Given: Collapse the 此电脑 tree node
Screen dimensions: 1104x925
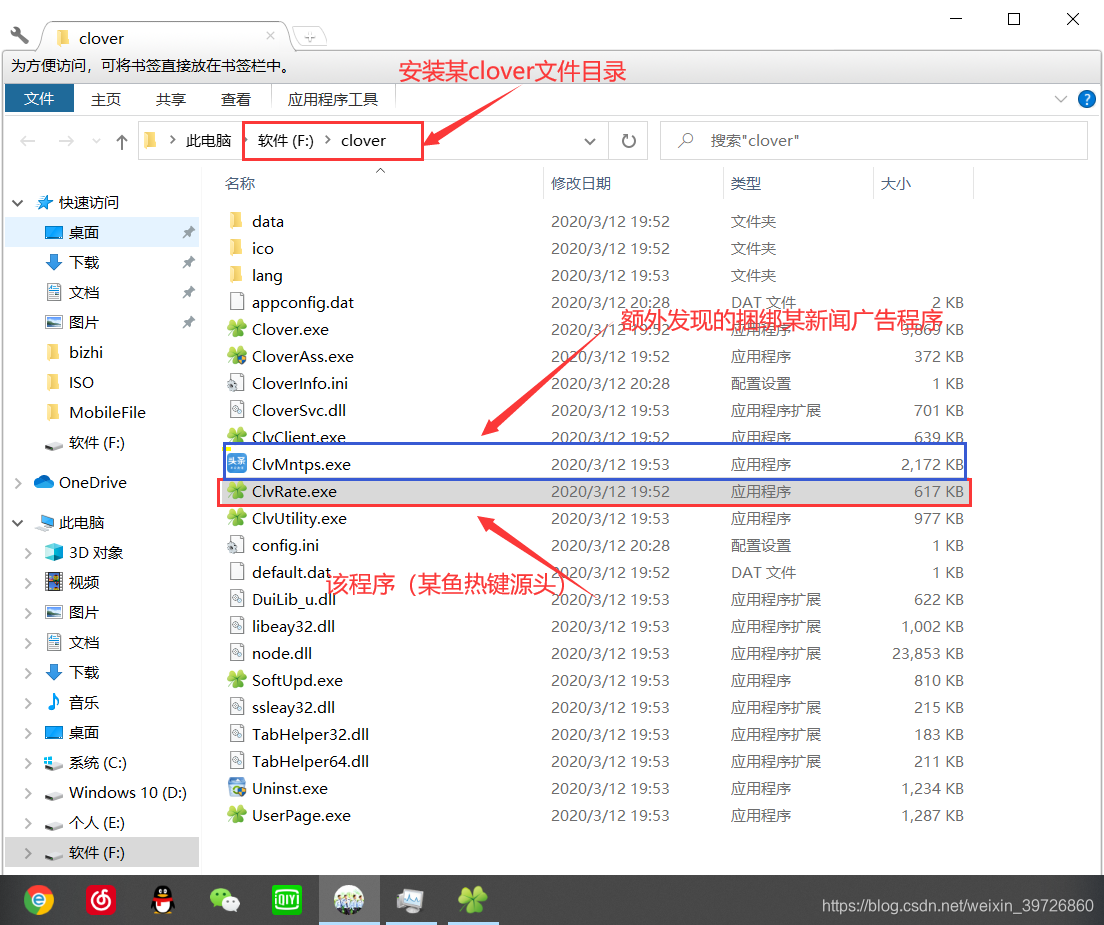Looking at the screenshot, I should pos(18,523).
